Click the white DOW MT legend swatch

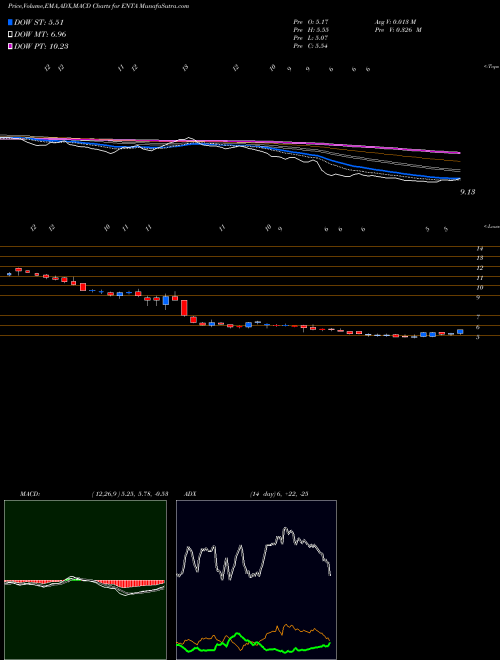tap(10, 35)
